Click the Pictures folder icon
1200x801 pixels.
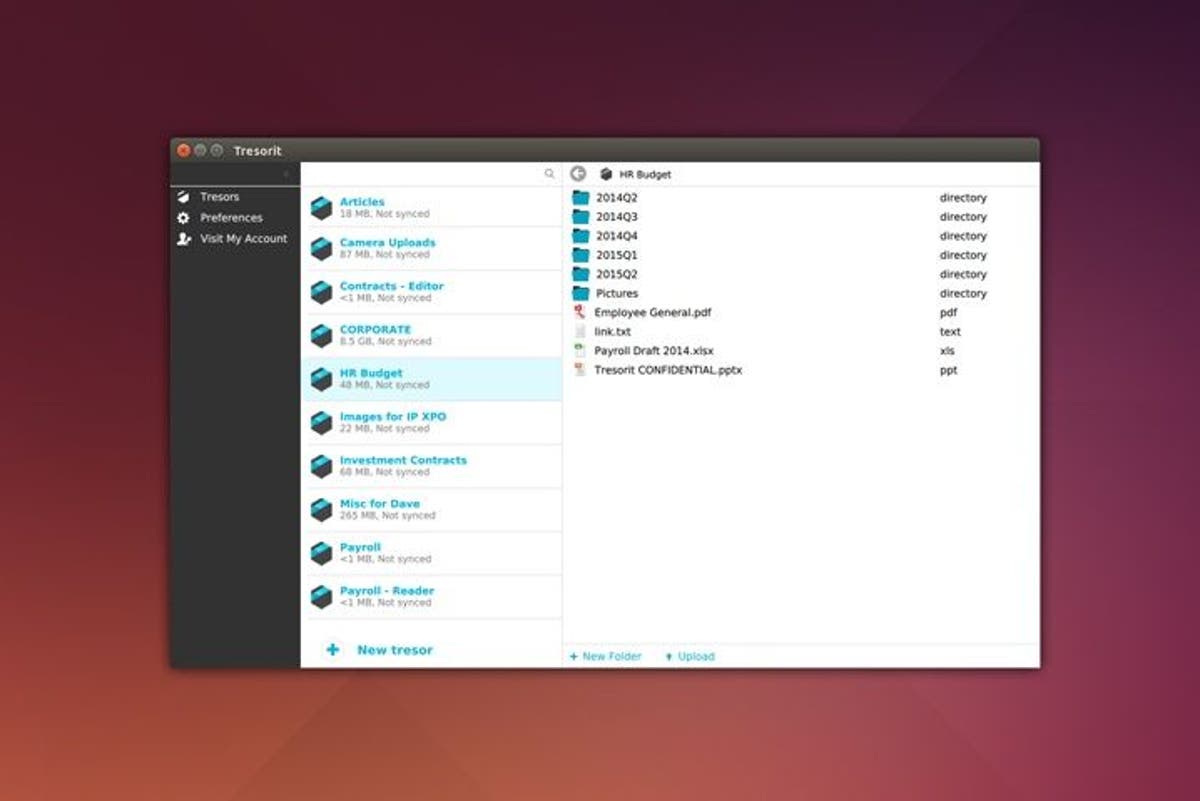[580, 293]
